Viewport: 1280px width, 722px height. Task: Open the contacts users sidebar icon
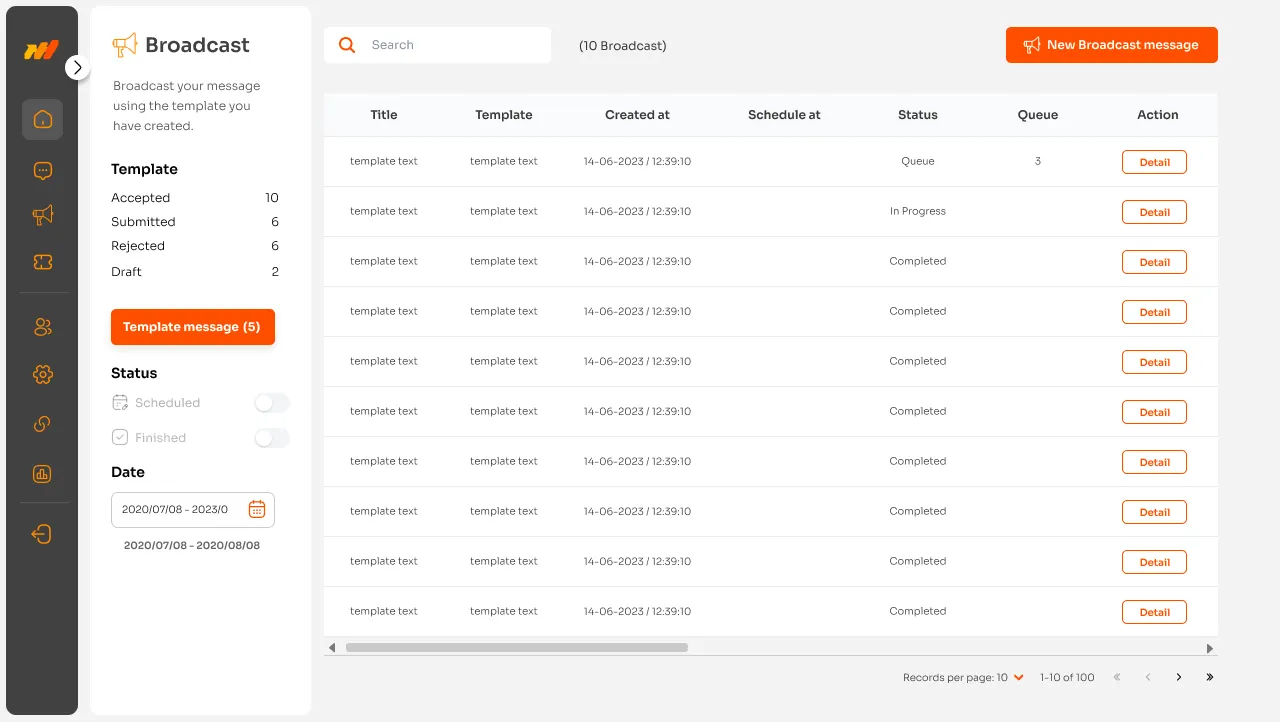coord(42,327)
